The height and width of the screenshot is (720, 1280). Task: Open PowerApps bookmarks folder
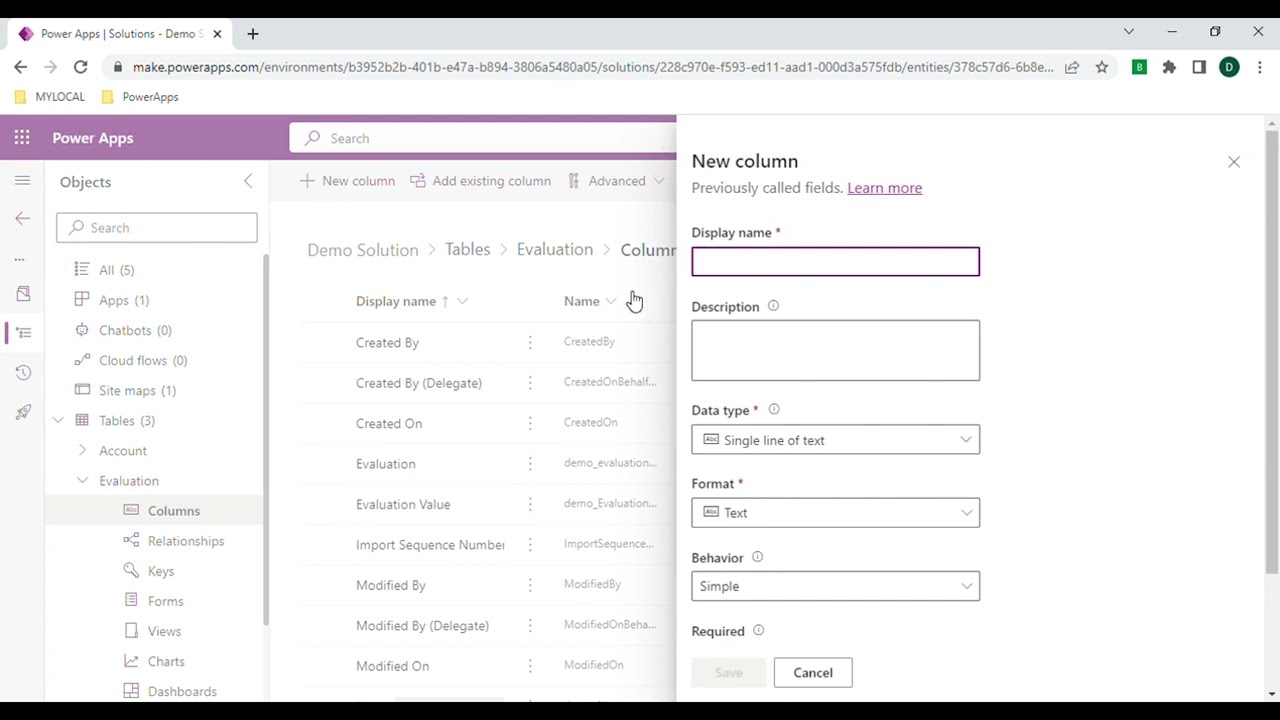(140, 97)
